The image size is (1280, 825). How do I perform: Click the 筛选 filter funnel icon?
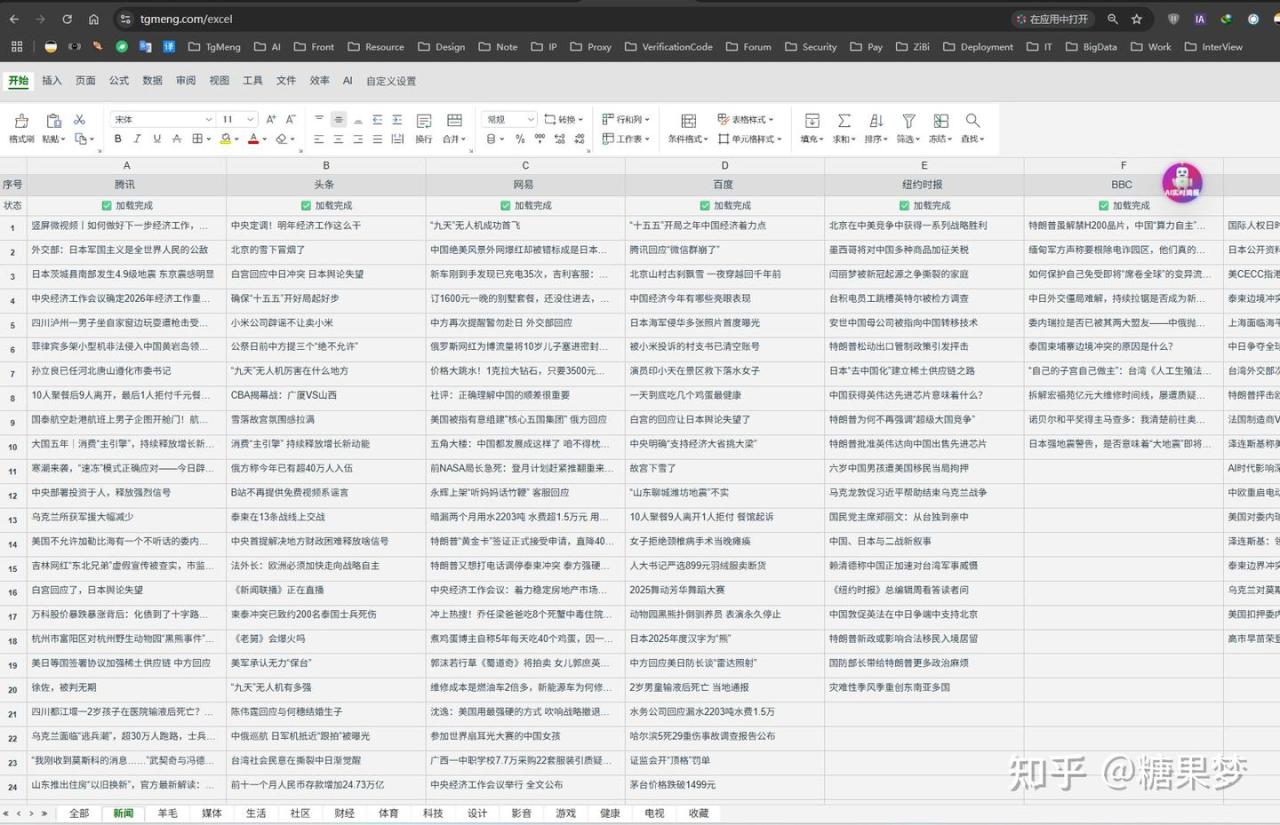[908, 121]
